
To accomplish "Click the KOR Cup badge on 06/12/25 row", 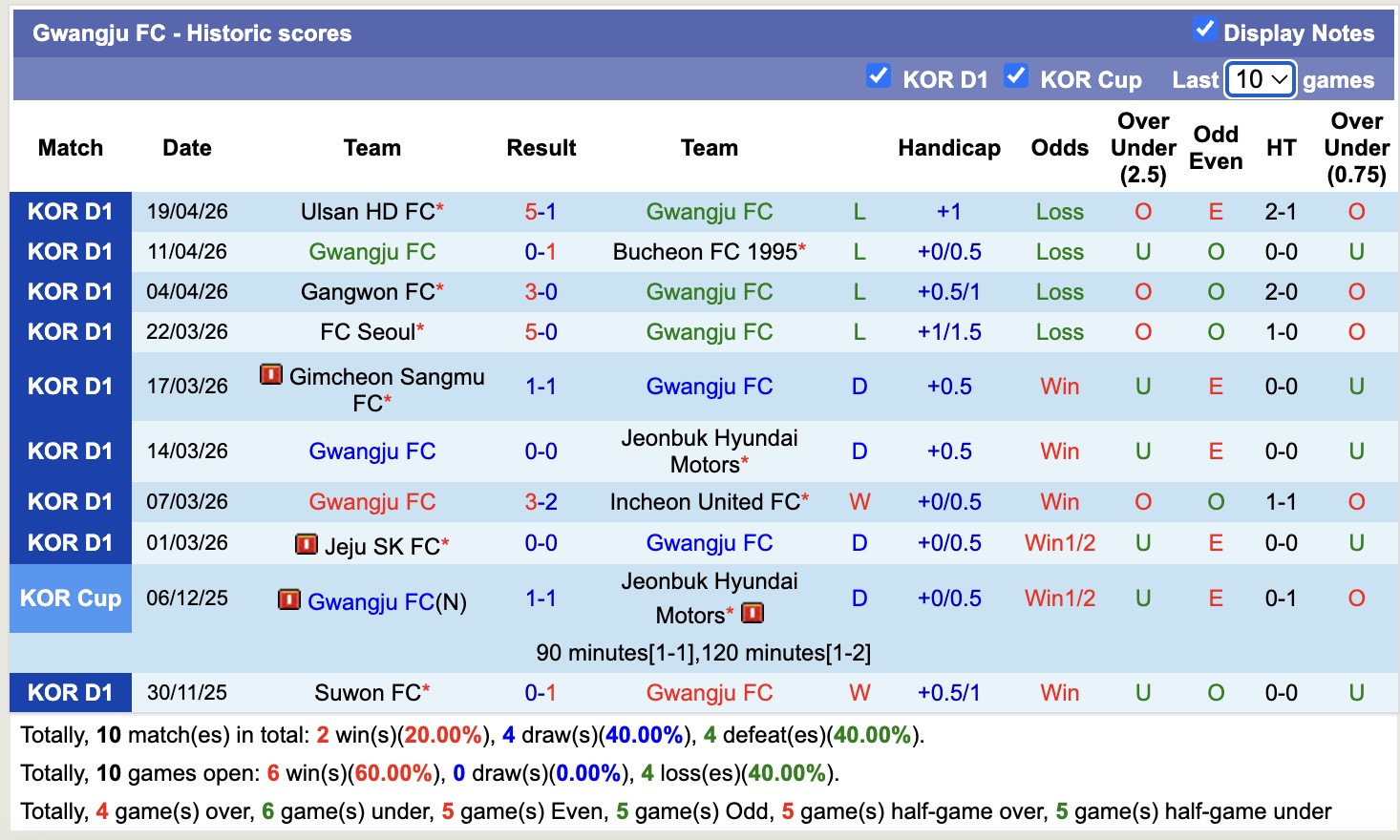I will click(x=71, y=598).
